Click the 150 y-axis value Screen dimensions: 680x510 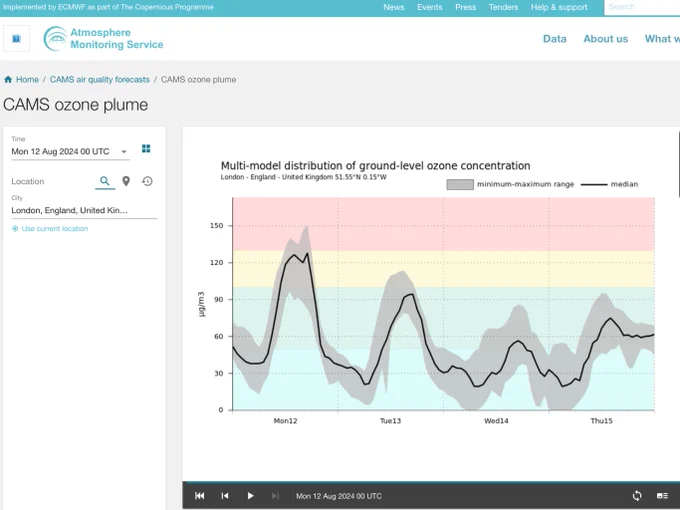216,226
